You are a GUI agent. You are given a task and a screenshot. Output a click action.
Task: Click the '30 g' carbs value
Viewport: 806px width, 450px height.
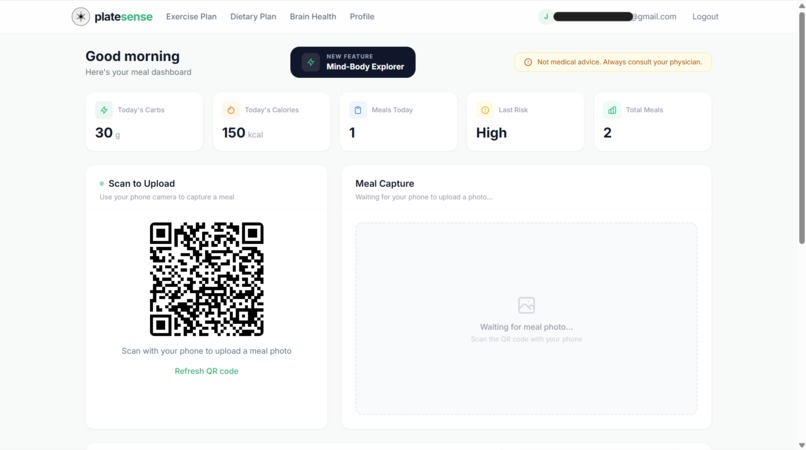tap(107, 133)
